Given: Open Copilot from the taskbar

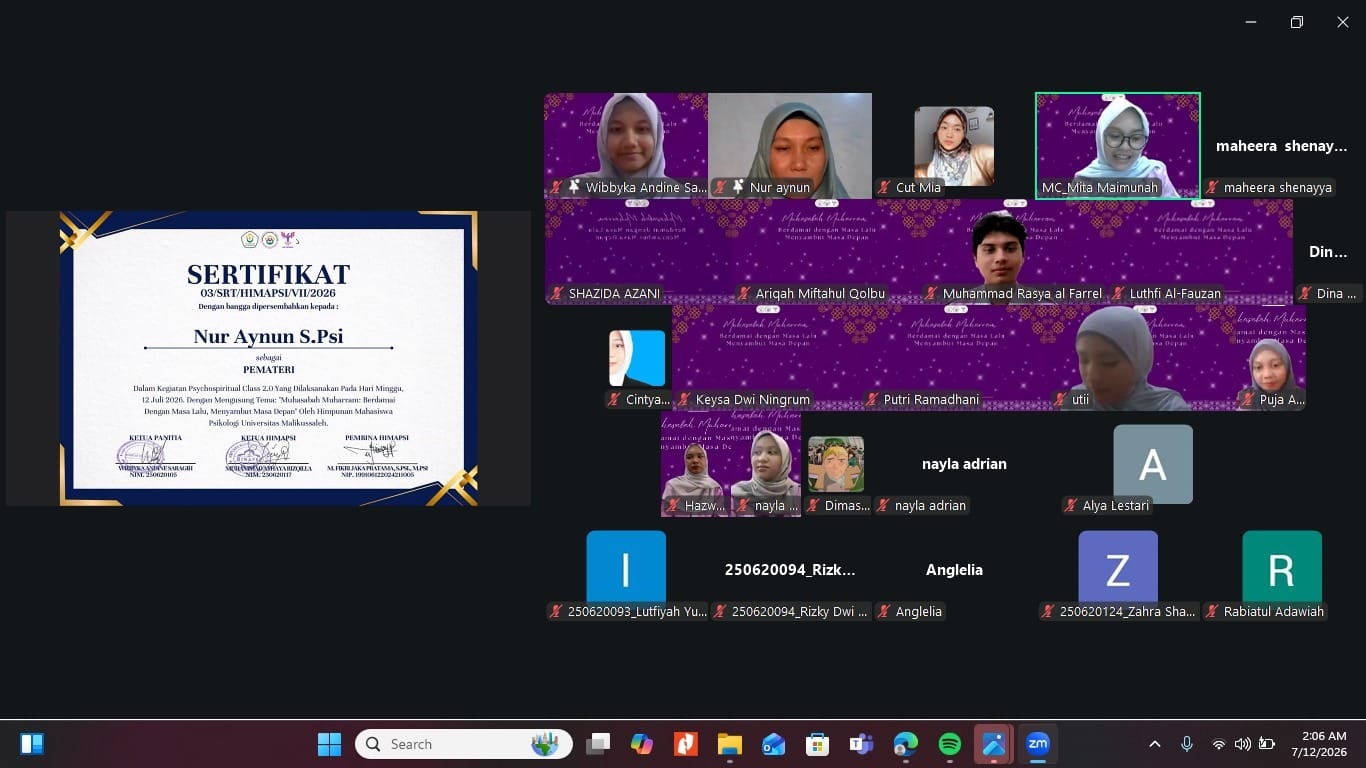Looking at the screenshot, I should [x=641, y=743].
